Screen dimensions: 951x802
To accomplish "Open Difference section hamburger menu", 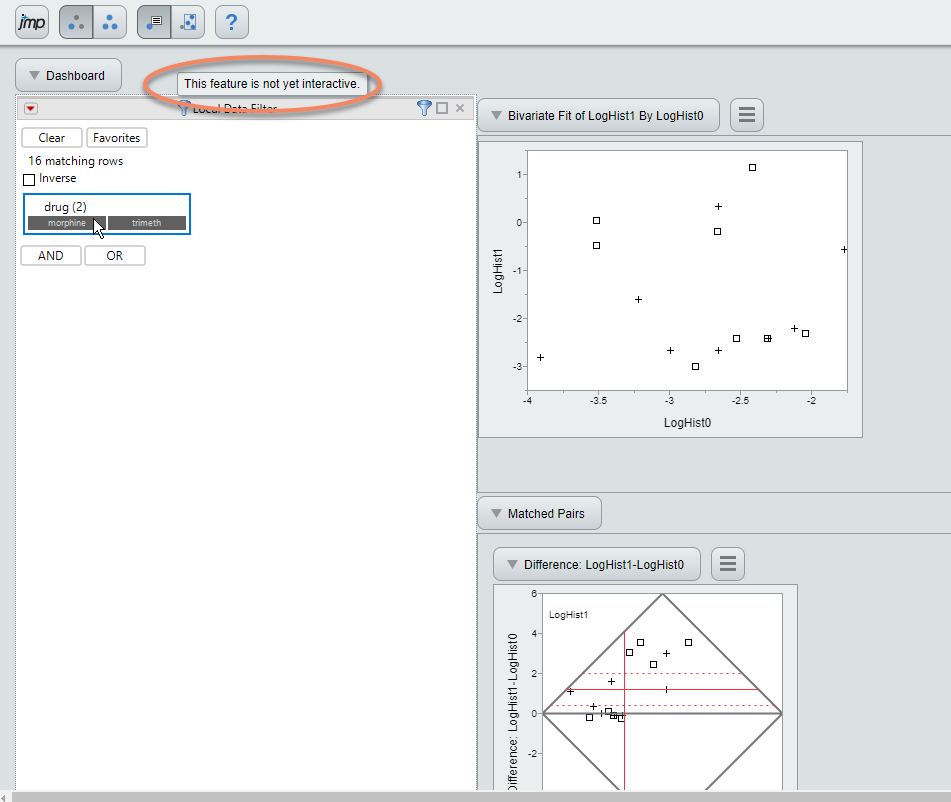I will click(x=728, y=564).
